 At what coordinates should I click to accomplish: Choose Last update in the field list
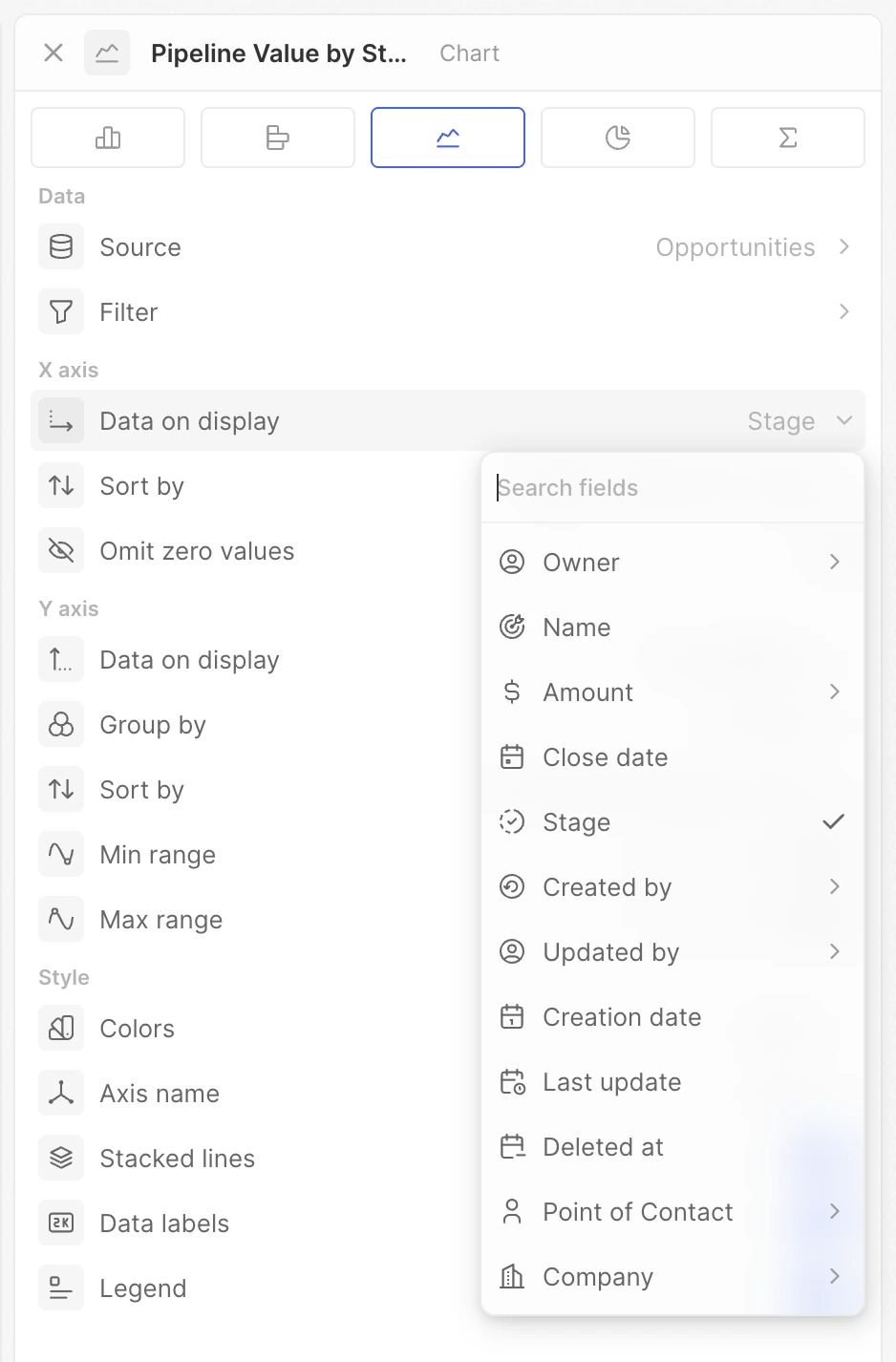(x=672, y=1081)
